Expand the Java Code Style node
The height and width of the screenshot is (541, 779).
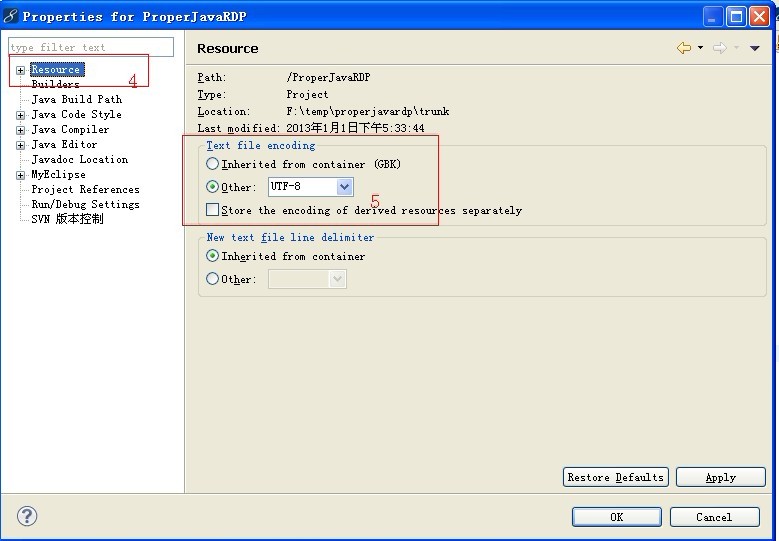[20, 115]
